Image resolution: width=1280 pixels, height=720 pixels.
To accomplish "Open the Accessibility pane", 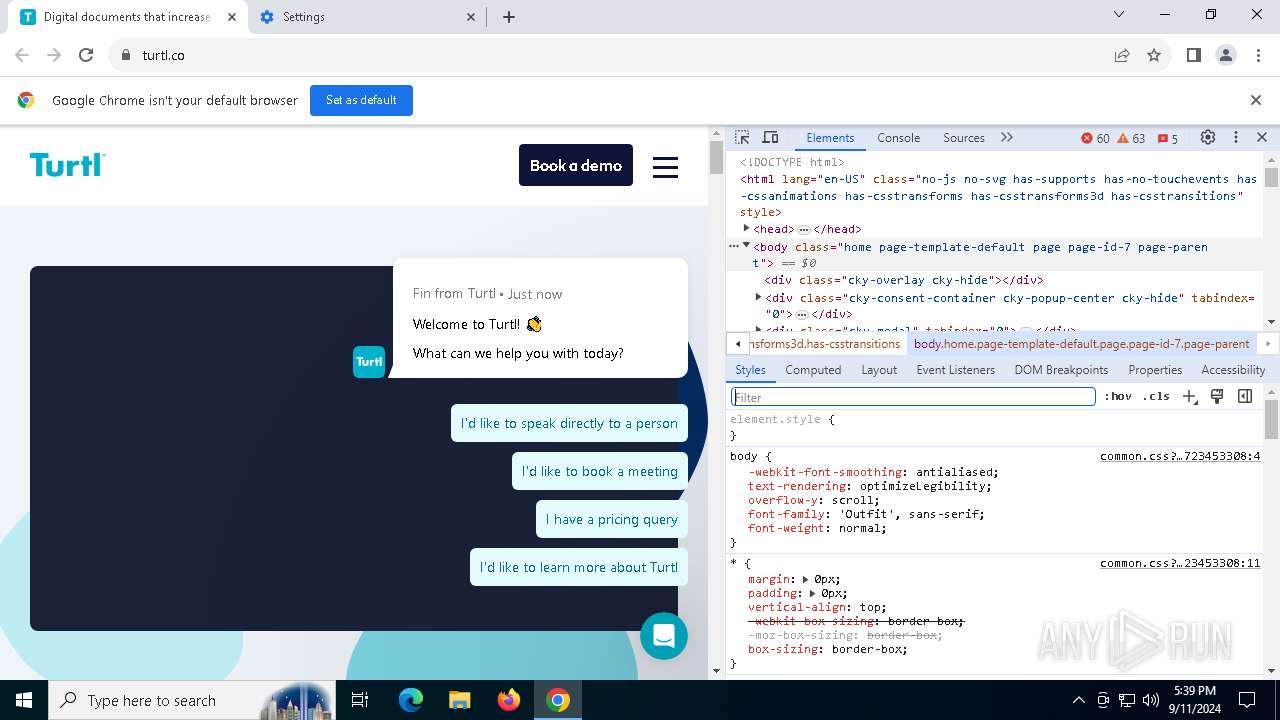I will [x=1233, y=370].
